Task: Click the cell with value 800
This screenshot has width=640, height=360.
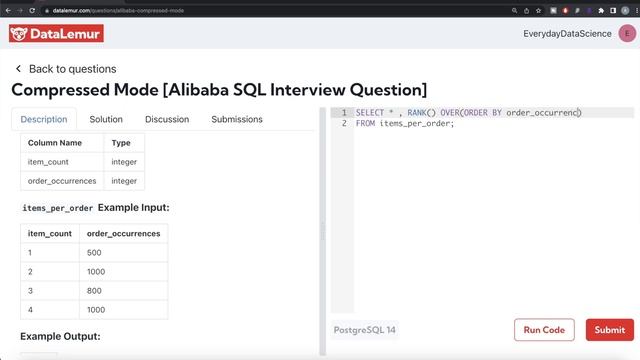Action: pyautogui.click(x=124, y=291)
